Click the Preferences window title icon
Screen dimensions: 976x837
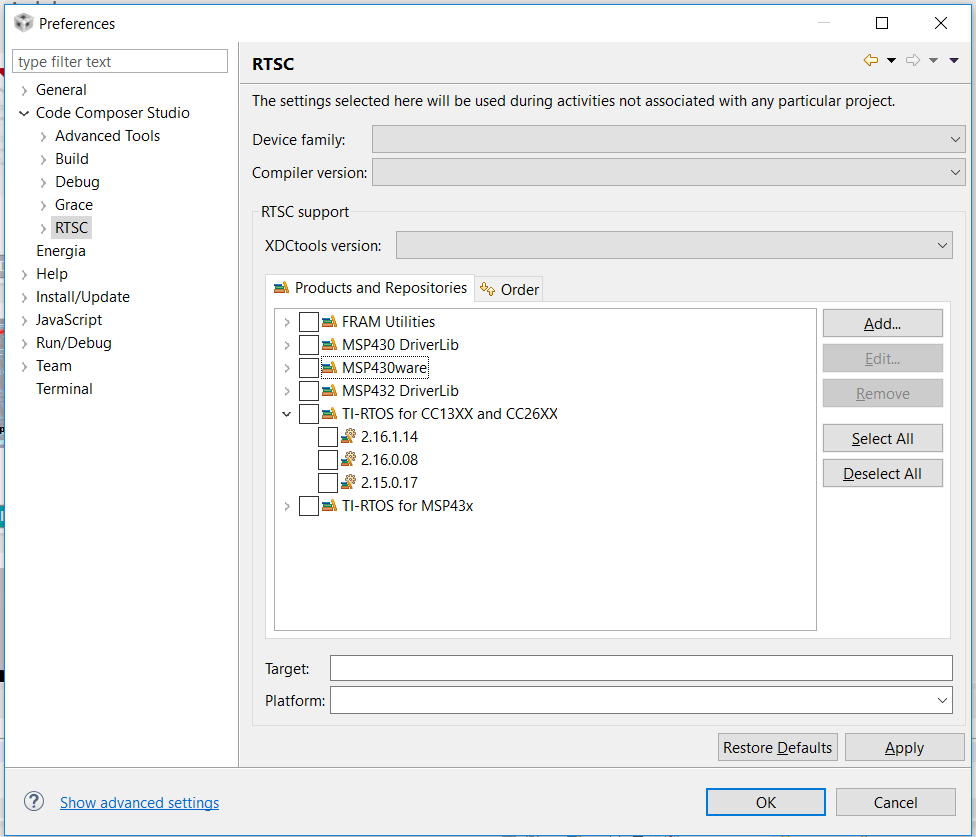click(23, 23)
